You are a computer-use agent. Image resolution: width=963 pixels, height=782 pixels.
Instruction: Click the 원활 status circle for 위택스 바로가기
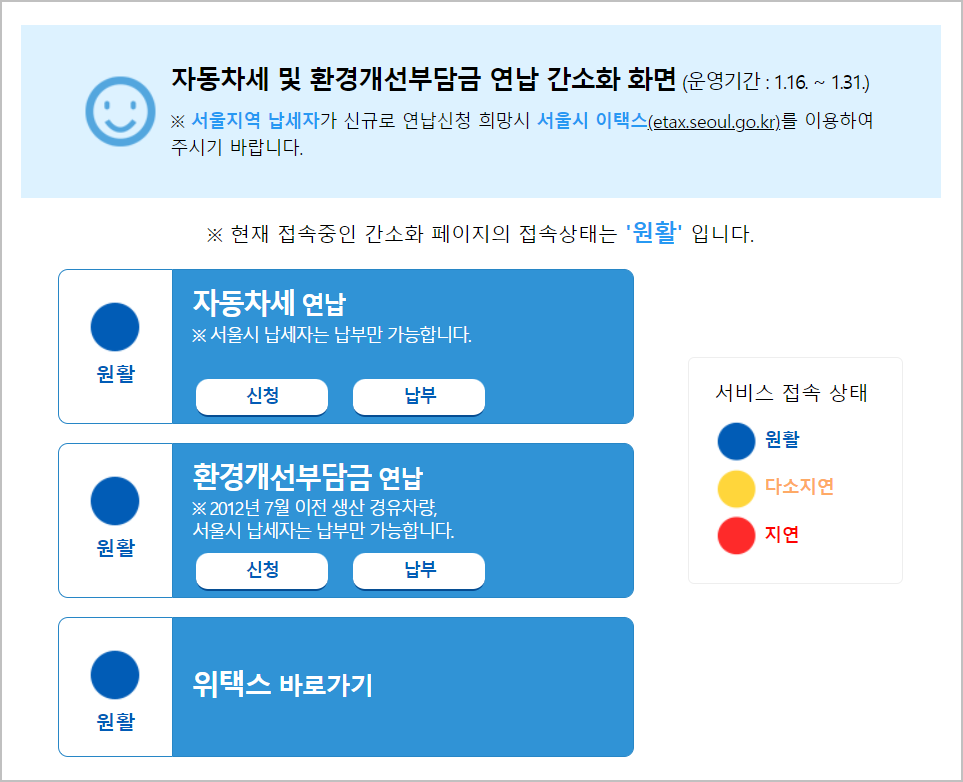[x=115, y=675]
